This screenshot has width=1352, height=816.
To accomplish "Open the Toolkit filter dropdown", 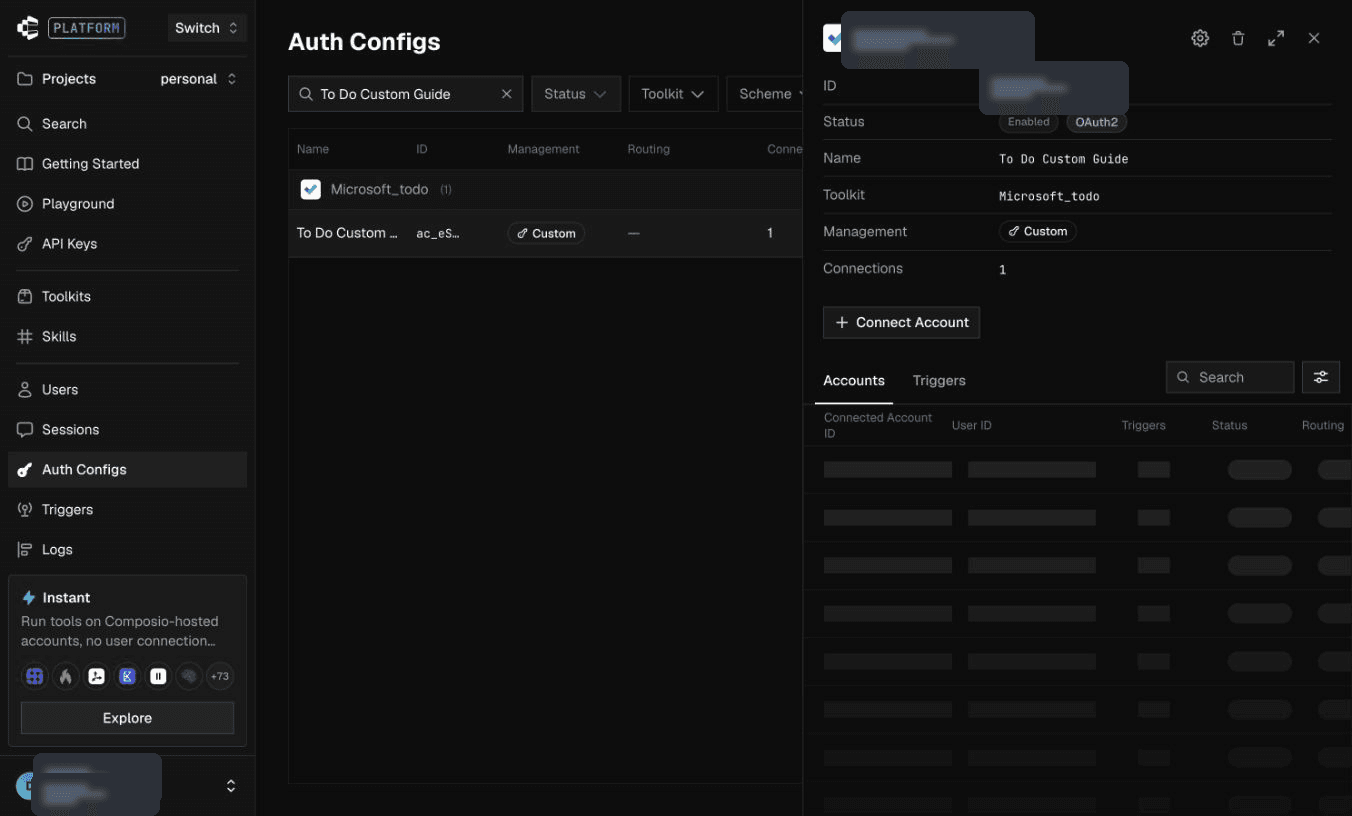I will click(673, 94).
